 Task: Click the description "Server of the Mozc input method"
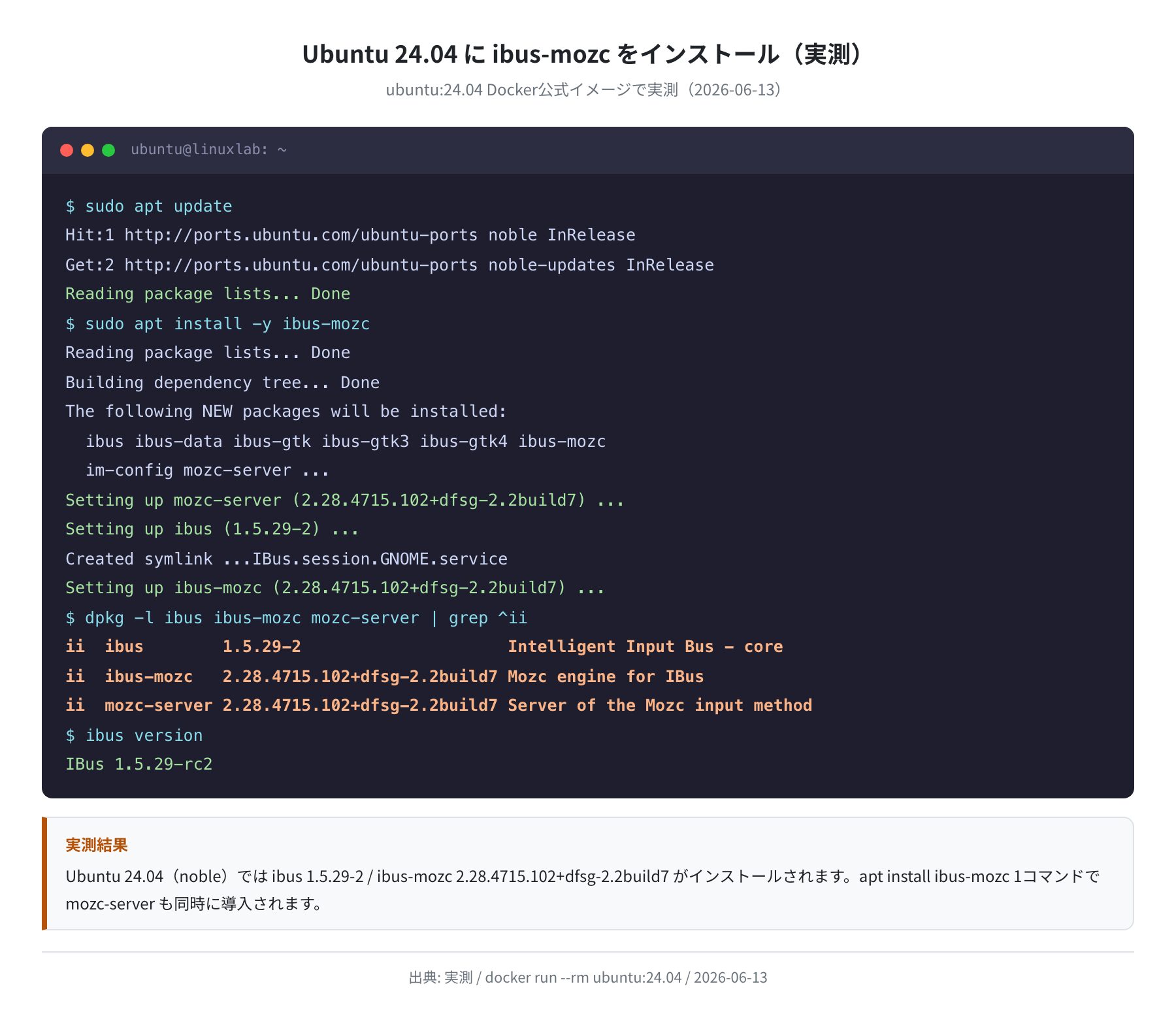(660, 706)
